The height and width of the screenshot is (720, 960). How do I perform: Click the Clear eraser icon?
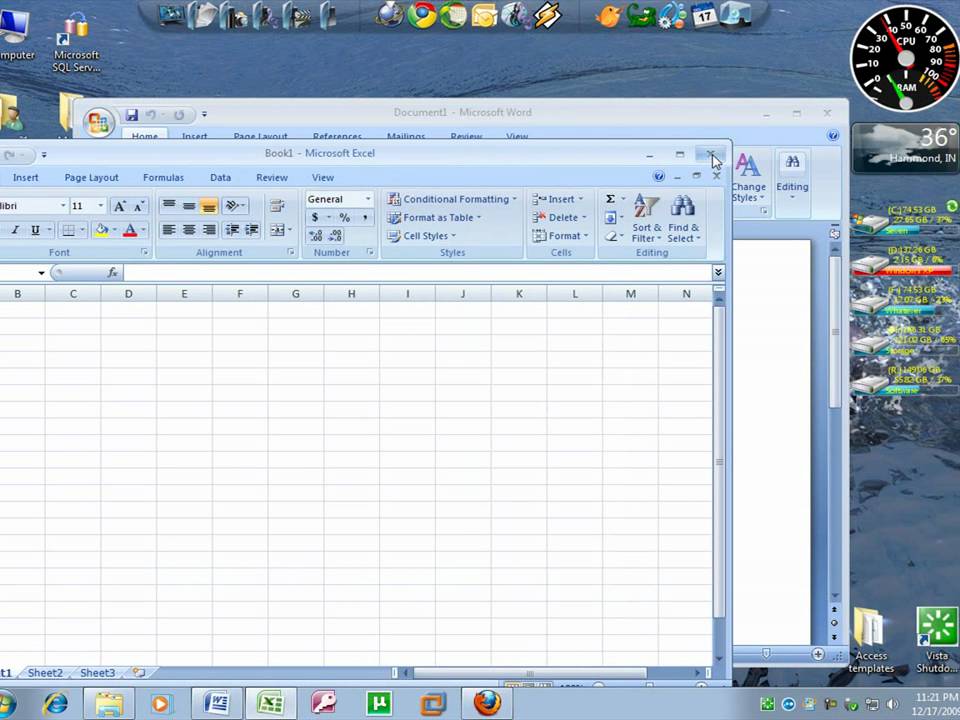click(x=610, y=236)
